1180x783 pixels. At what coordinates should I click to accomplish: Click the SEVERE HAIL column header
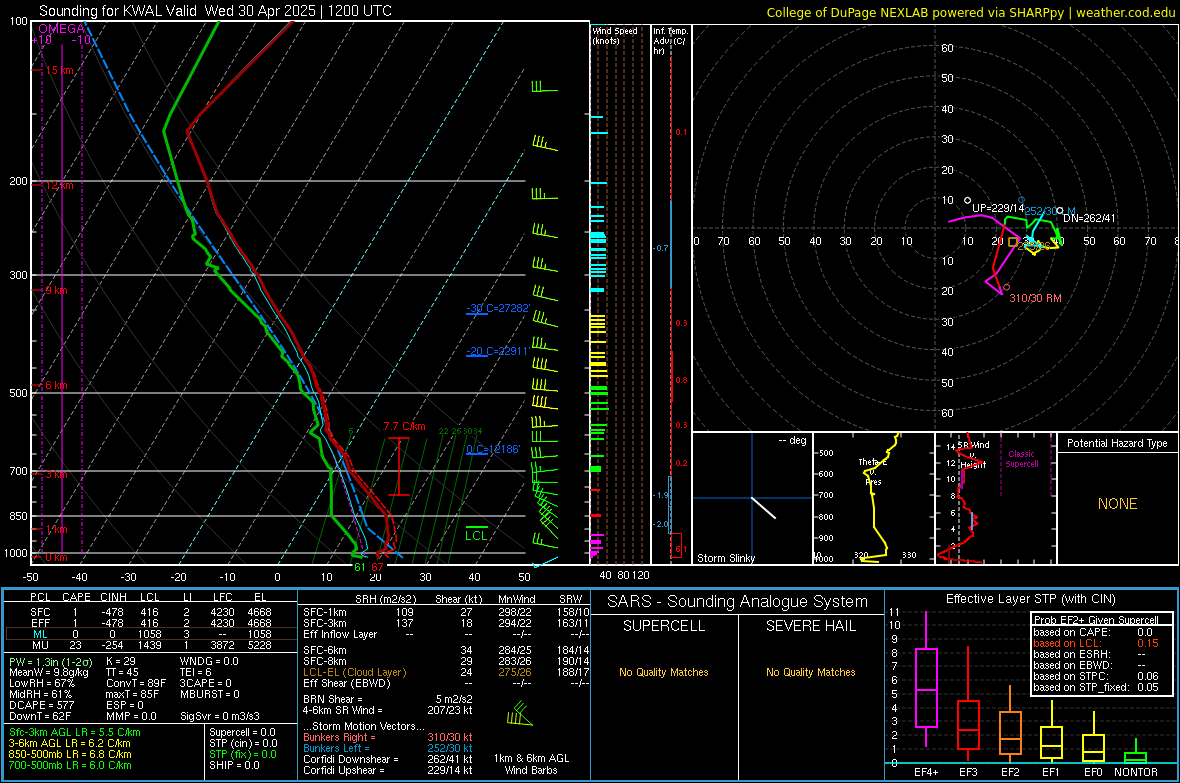[x=810, y=626]
